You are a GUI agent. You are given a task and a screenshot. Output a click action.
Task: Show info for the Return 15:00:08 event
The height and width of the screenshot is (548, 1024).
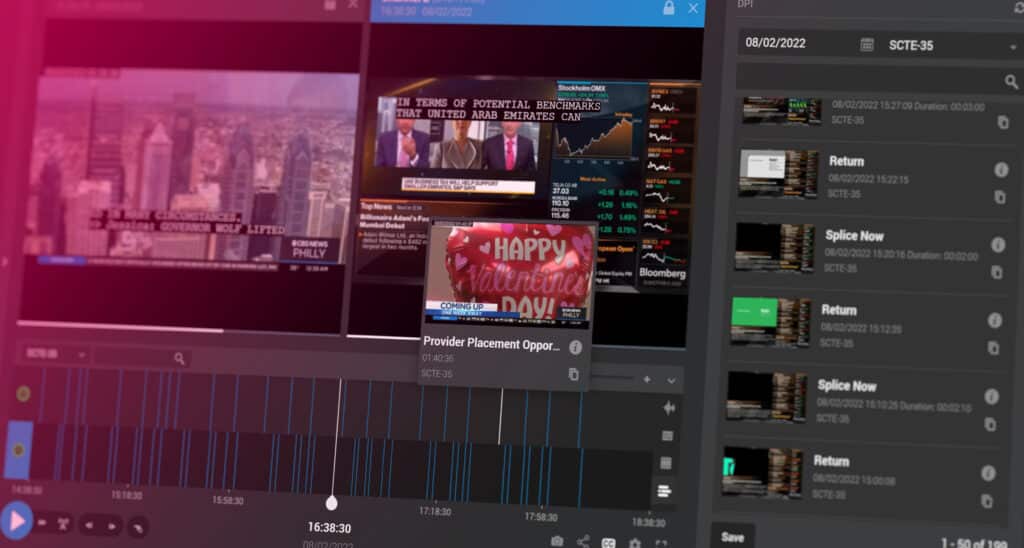point(988,473)
